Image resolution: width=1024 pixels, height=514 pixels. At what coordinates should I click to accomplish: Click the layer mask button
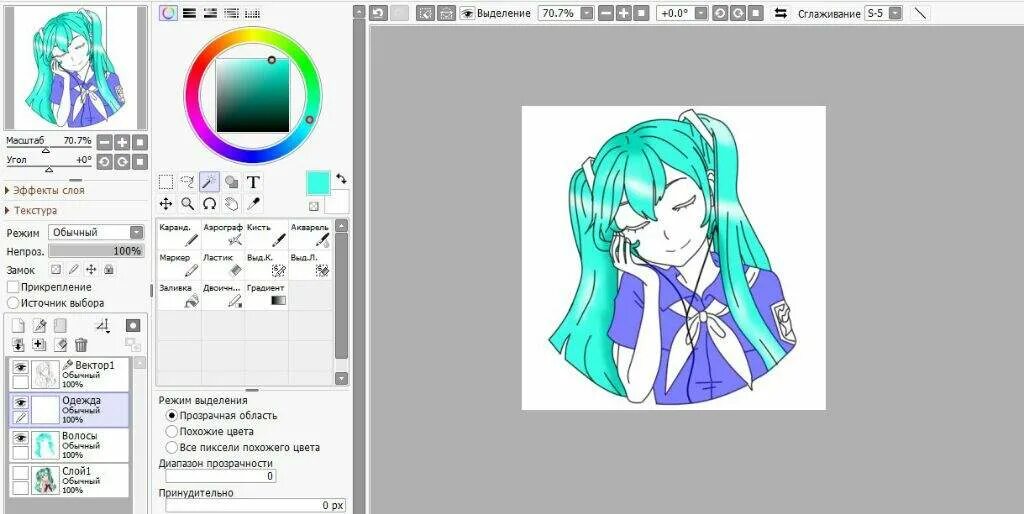[133, 325]
